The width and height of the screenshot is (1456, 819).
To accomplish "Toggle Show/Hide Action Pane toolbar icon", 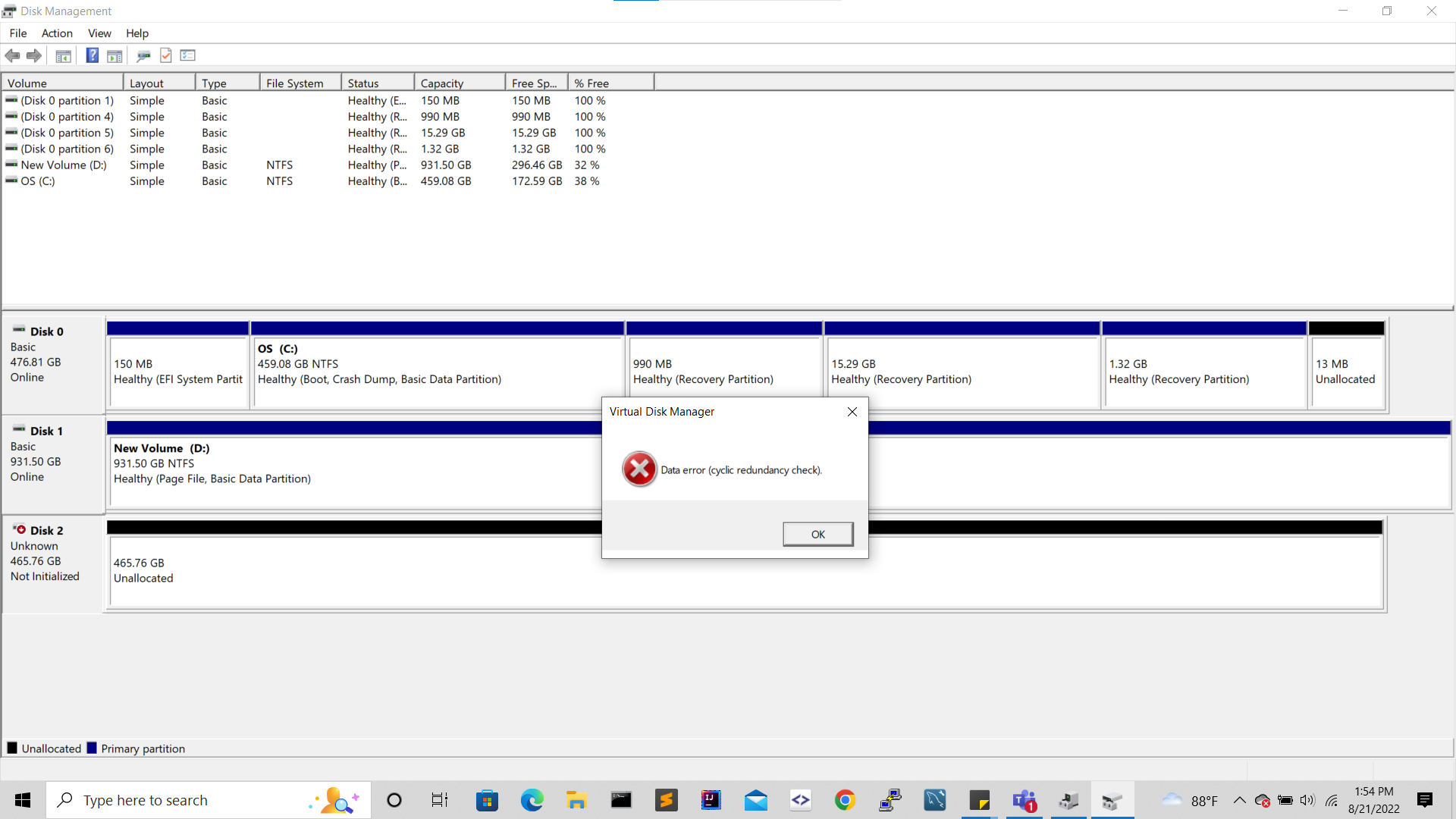I will click(x=115, y=55).
